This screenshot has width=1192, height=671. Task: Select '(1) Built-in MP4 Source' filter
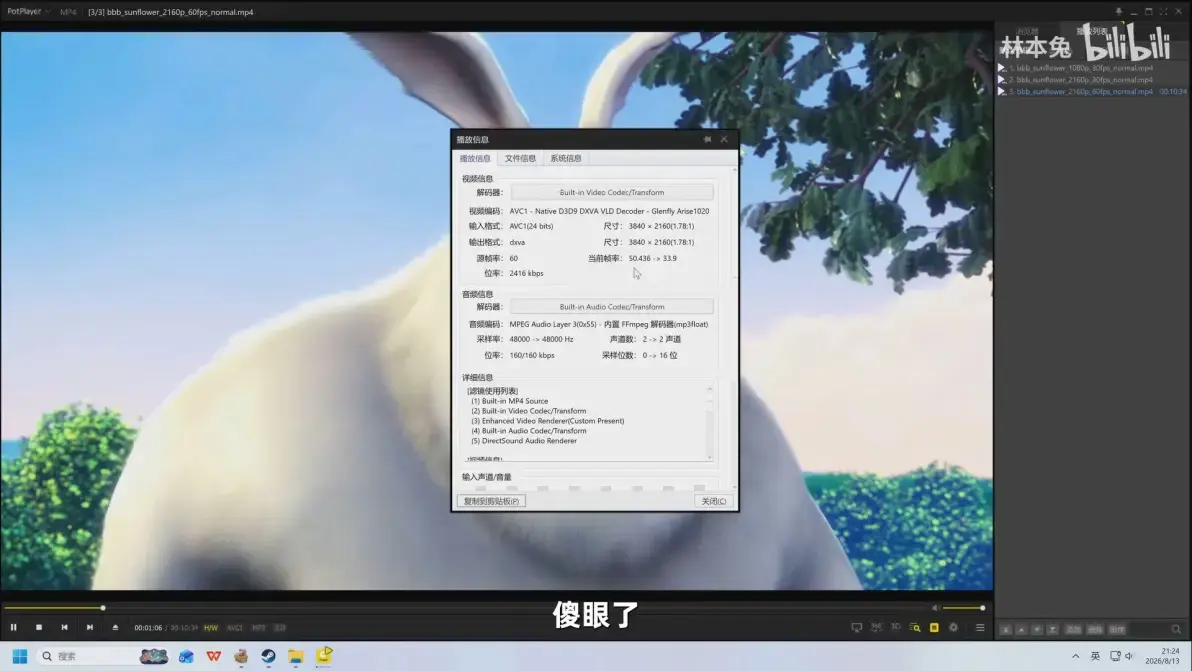click(509, 401)
